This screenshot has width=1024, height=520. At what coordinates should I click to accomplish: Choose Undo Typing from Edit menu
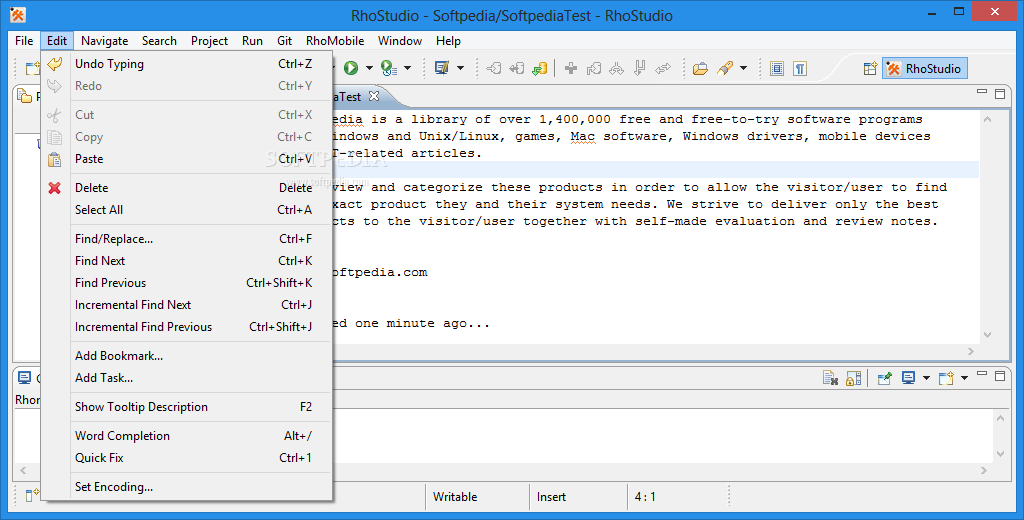[x=187, y=64]
